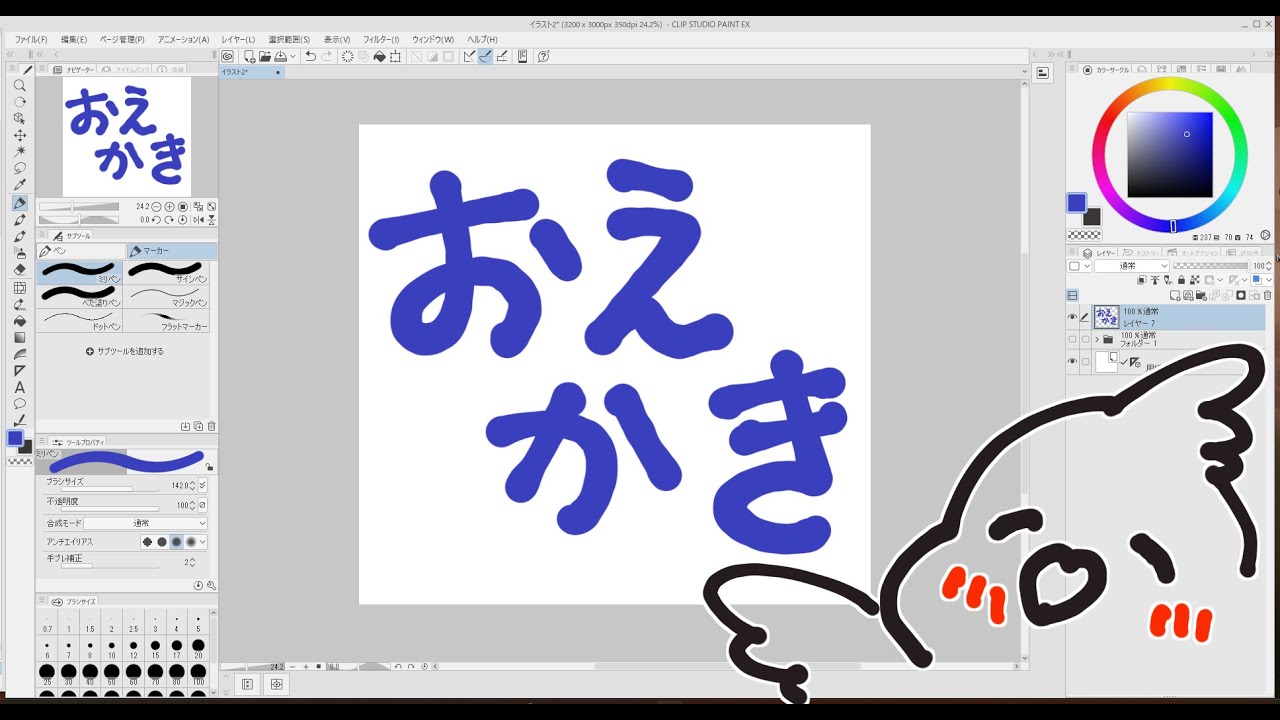
Task: Click zoom out button in Navigator
Action: 156,206
